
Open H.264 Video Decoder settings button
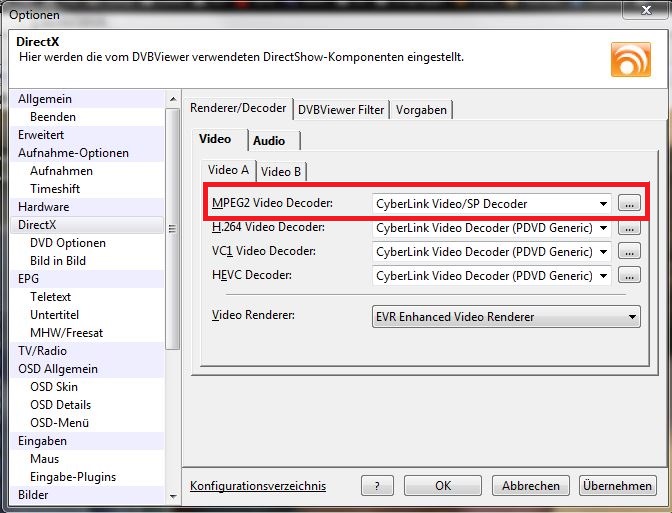tap(629, 228)
